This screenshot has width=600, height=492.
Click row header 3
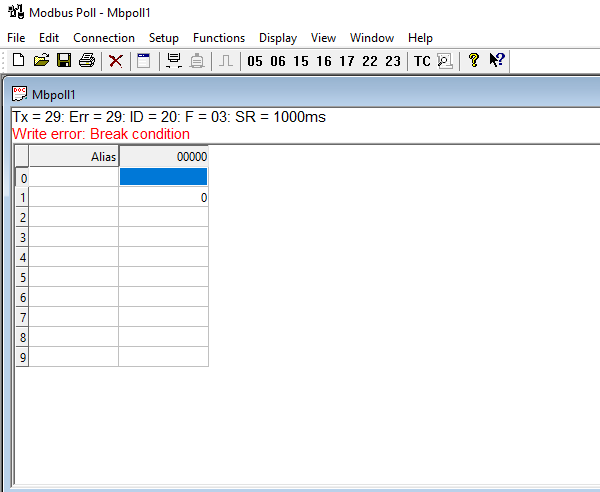pos(22,237)
